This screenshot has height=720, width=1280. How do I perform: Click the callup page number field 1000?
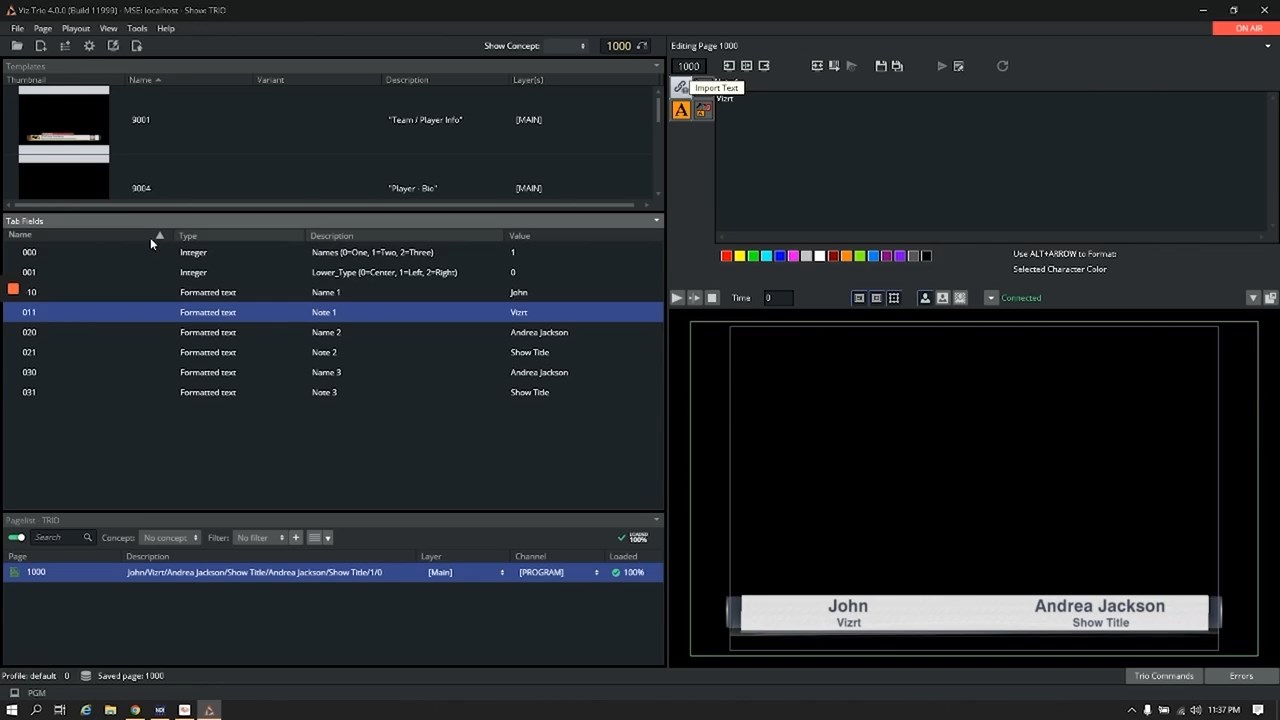618,46
